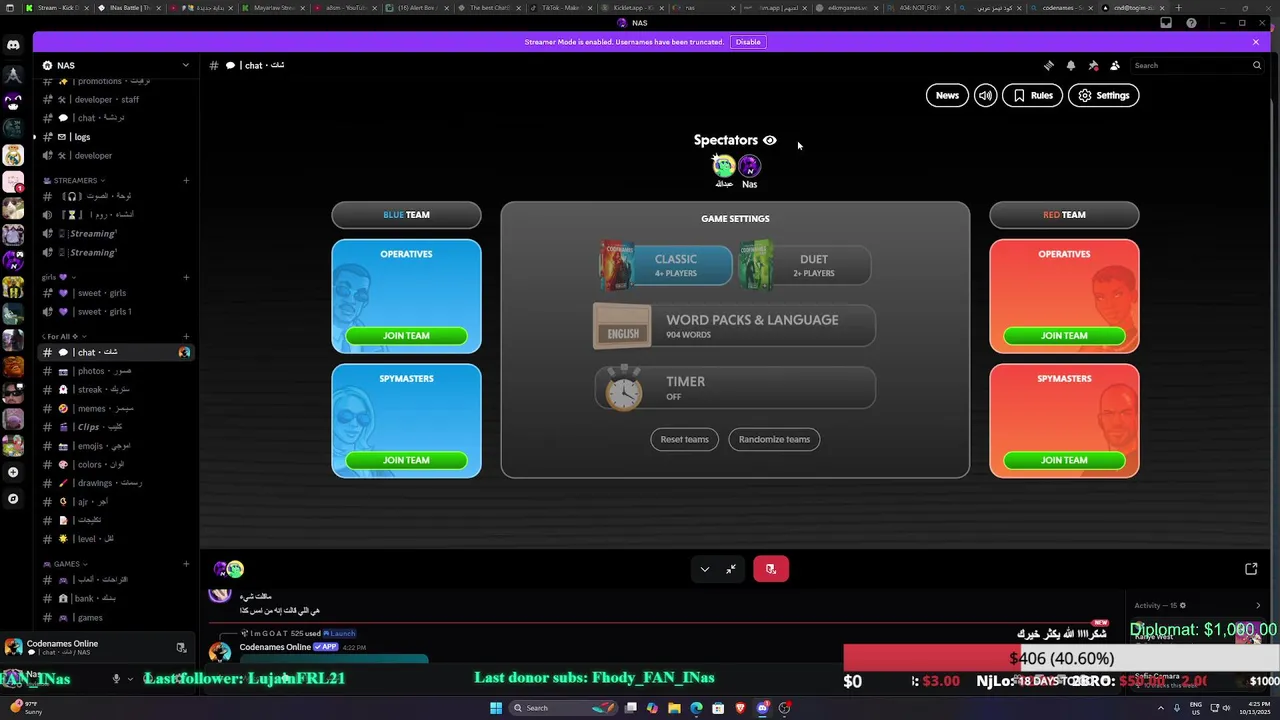The height and width of the screenshot is (720, 1280).
Task: Open Discord direct messages home icon
Action: pos(13,45)
